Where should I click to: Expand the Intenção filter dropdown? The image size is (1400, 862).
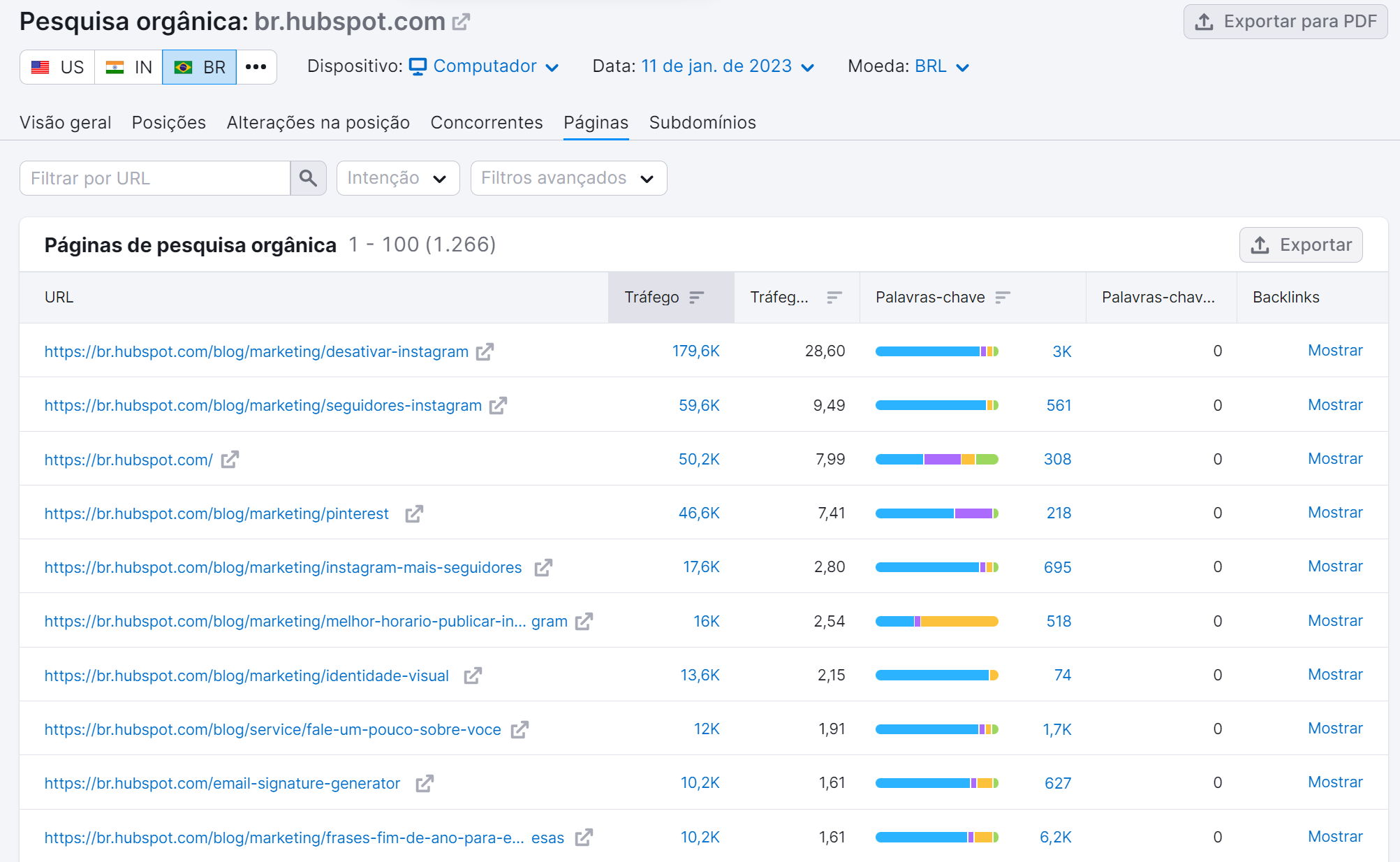[x=398, y=178]
